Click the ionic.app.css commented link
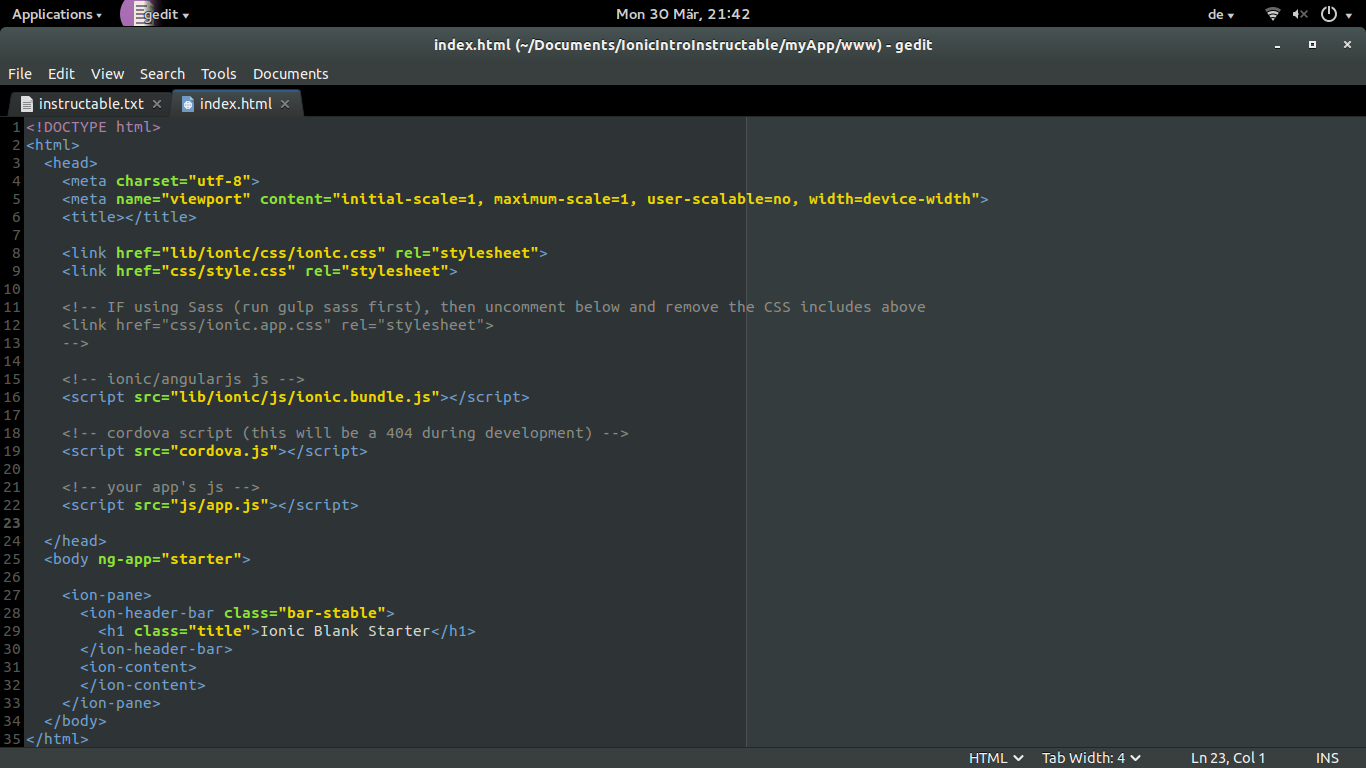The height and width of the screenshot is (768, 1366). (278, 325)
